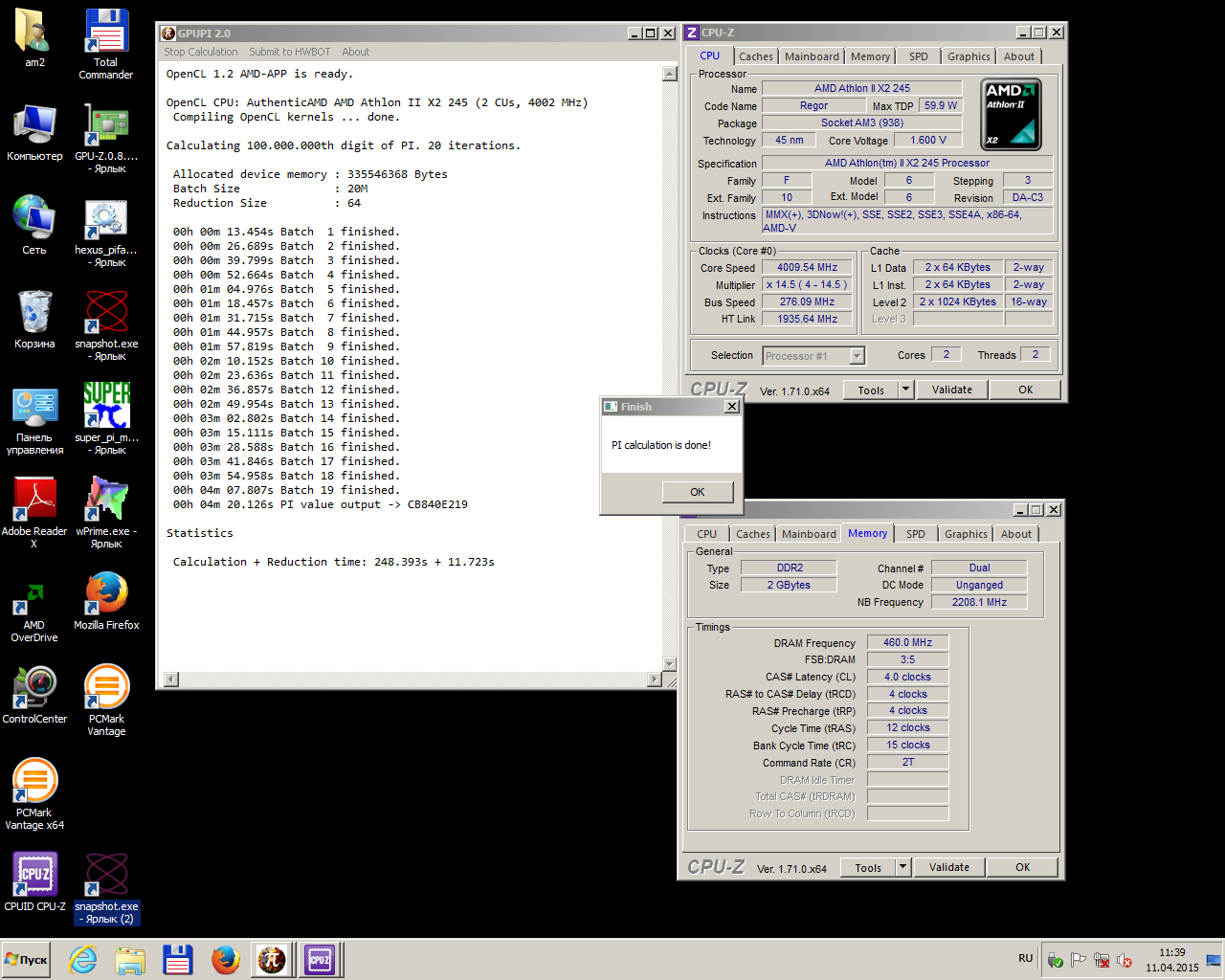Click RU language indicator in tray
The width and height of the screenshot is (1225, 980).
click(x=1026, y=958)
